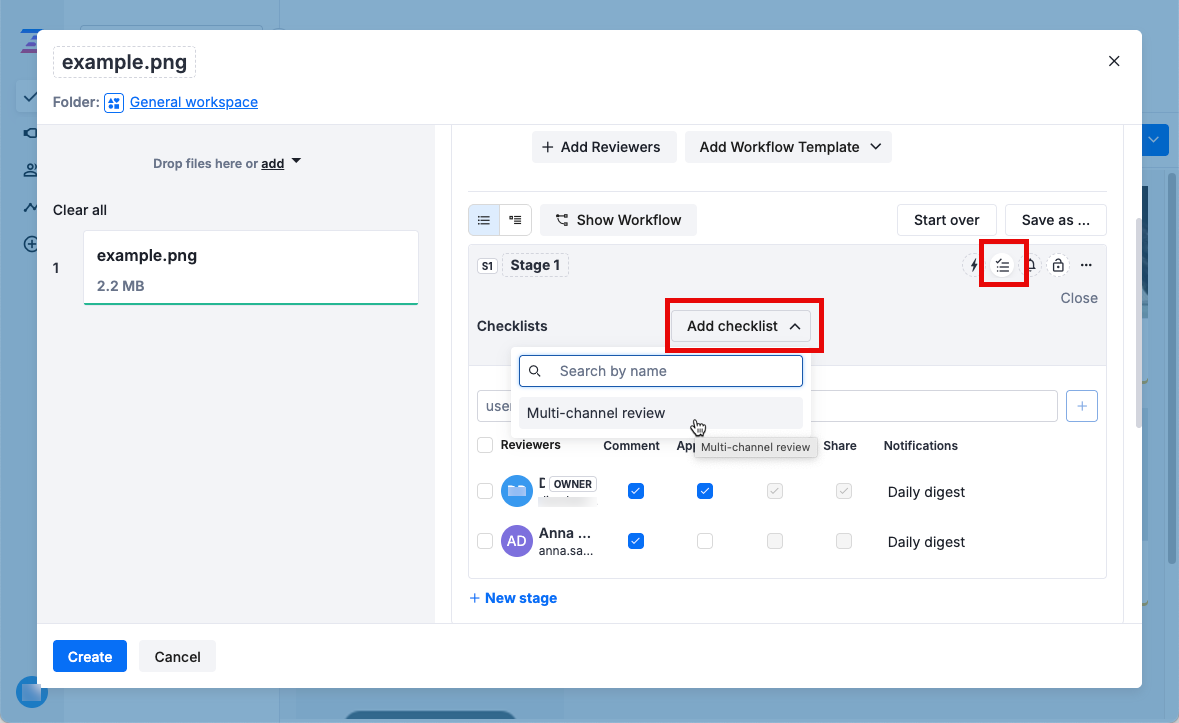The width and height of the screenshot is (1179, 723).
Task: Click the dialog's vertical scrollbar
Action: point(1138,323)
